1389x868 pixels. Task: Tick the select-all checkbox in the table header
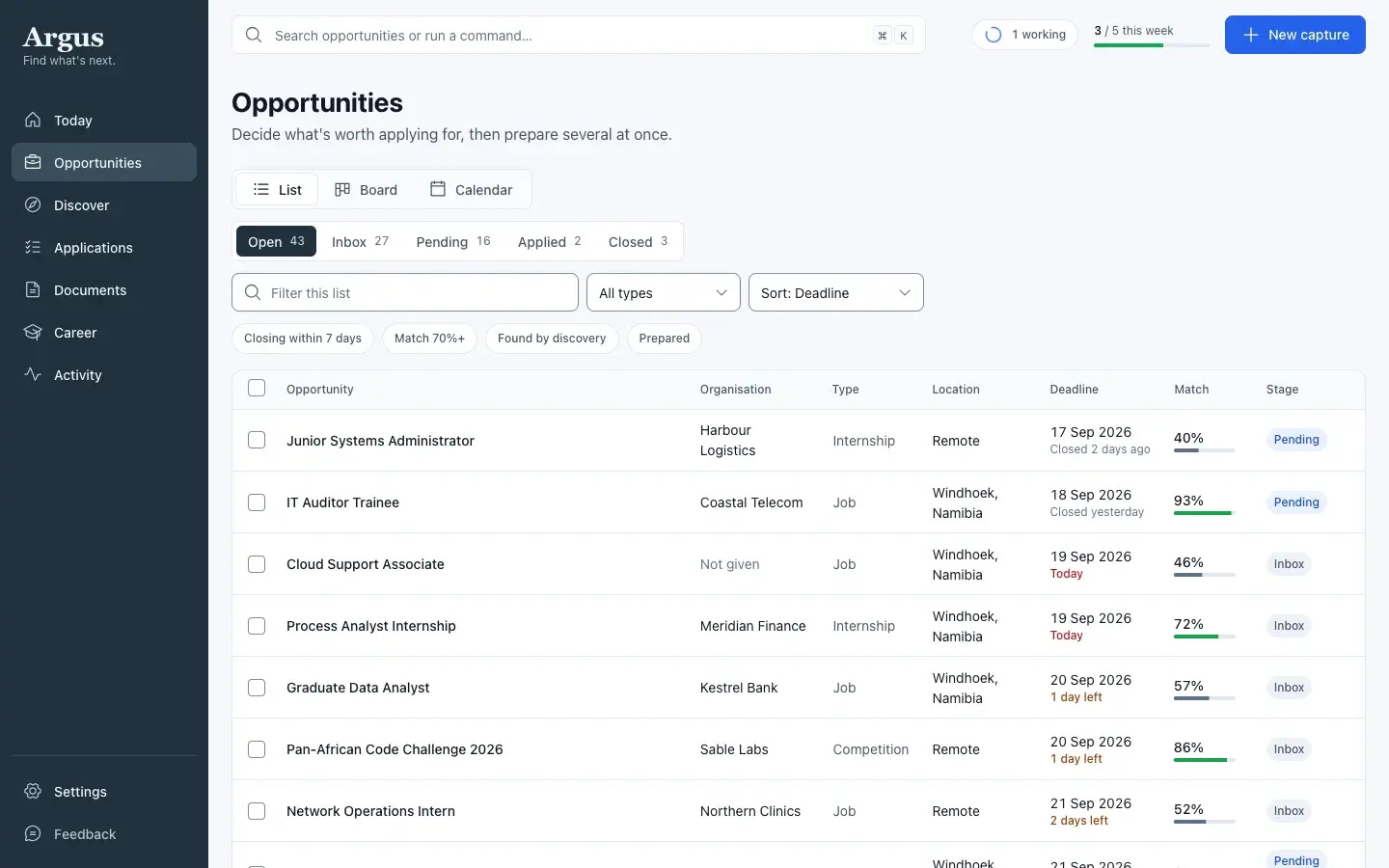click(257, 388)
